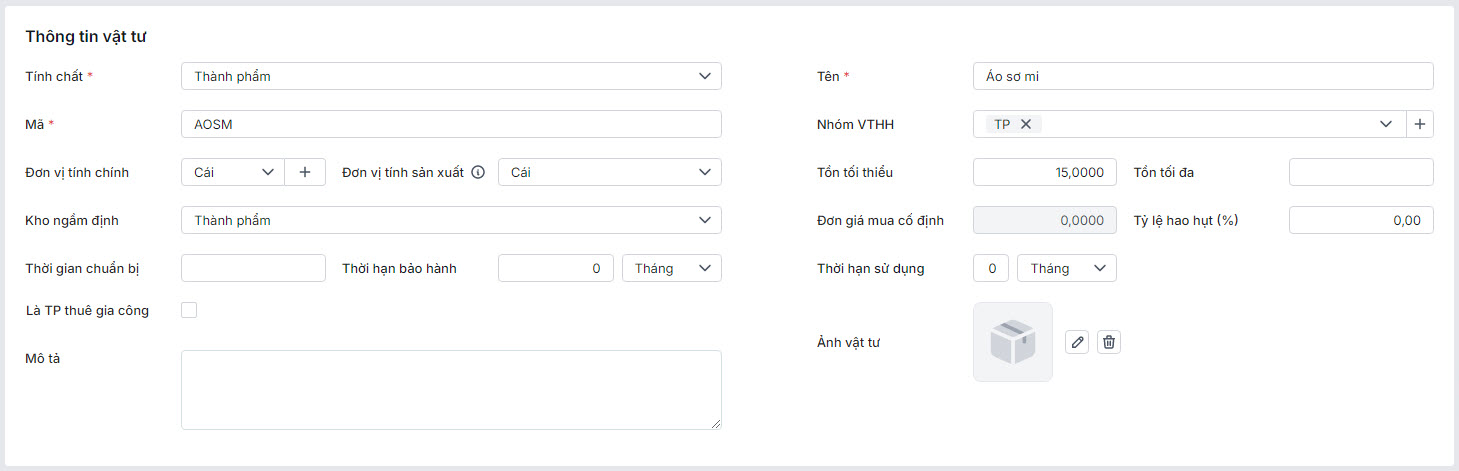The image size is (1459, 471).
Task: Click the item image box placeholder
Action: (x=1012, y=342)
